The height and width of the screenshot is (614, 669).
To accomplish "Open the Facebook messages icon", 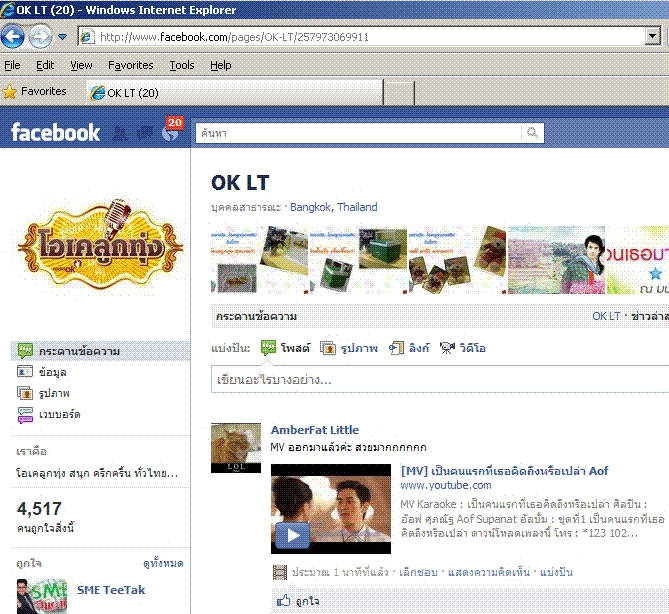I will [x=146, y=133].
